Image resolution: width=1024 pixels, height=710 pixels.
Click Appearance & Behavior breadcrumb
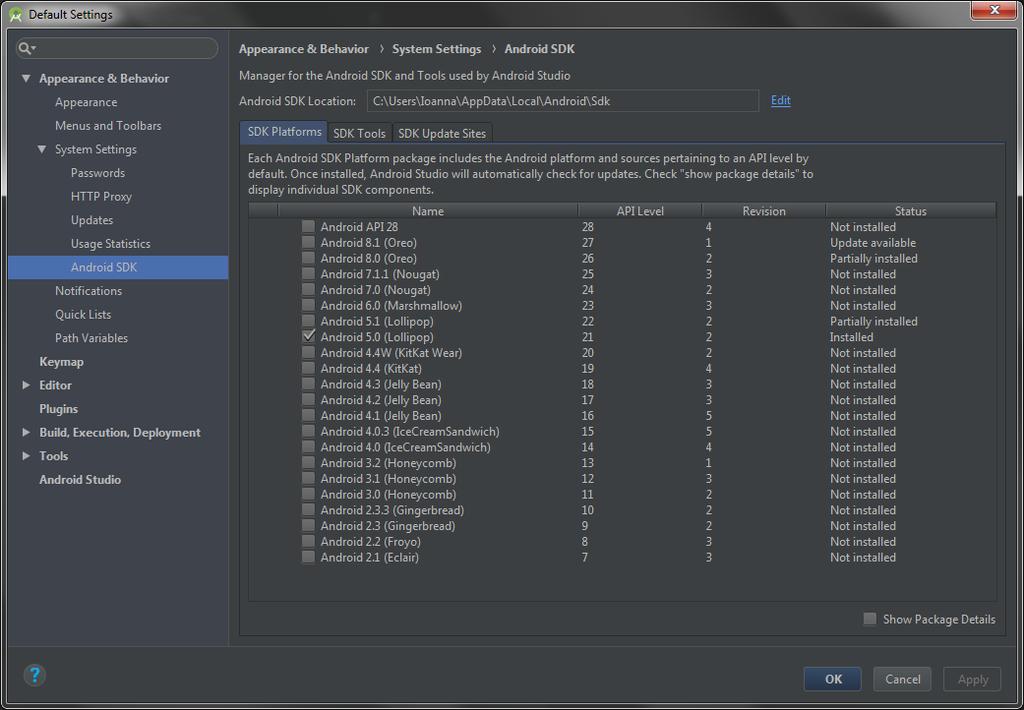click(x=304, y=49)
